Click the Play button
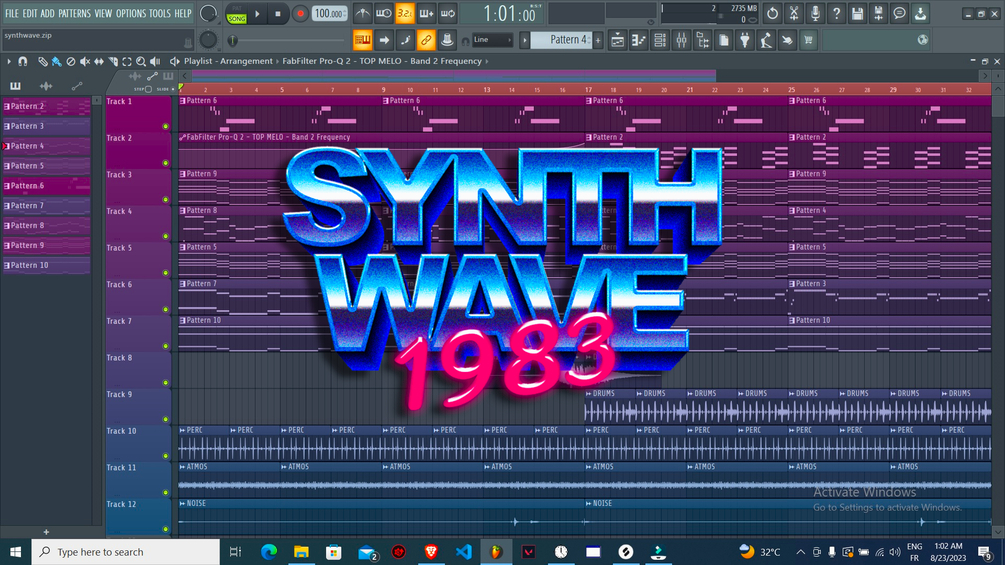Image resolution: width=1005 pixels, height=565 pixels. pyautogui.click(x=257, y=13)
